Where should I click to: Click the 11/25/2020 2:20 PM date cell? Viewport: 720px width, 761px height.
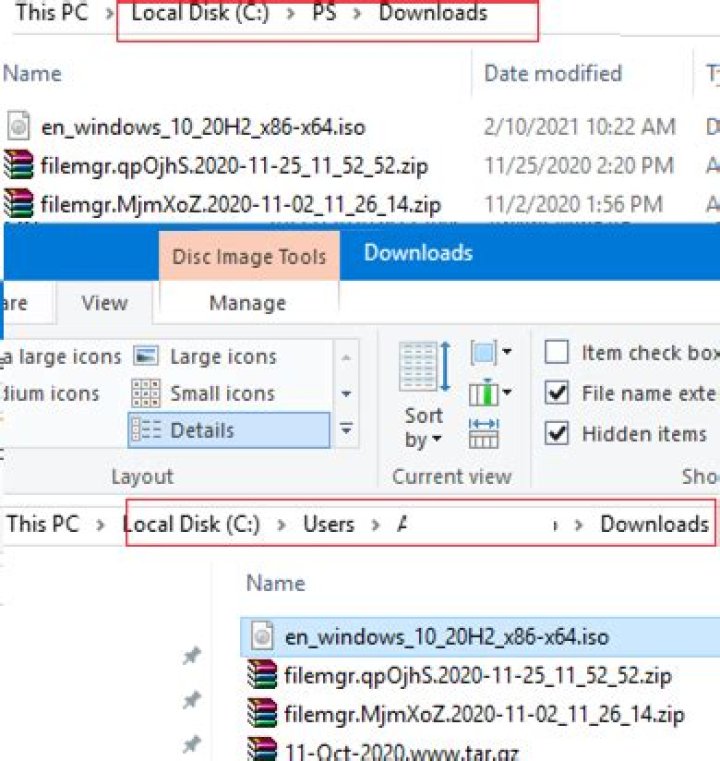579,166
